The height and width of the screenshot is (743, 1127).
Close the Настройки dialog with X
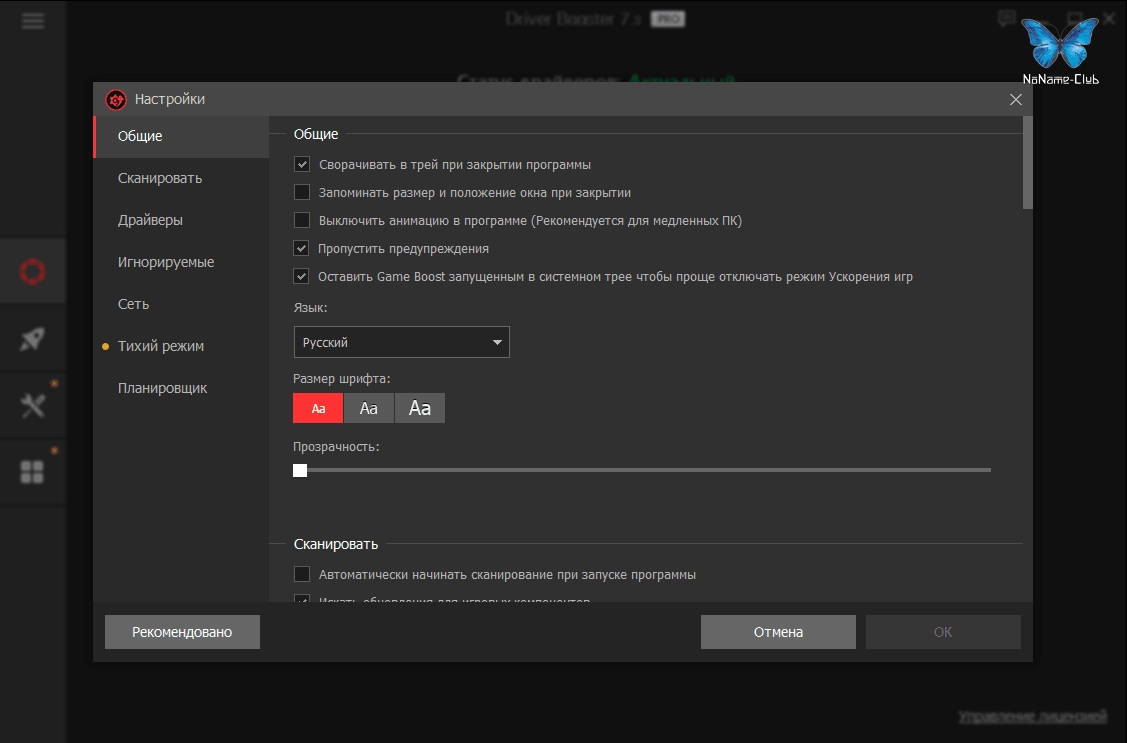point(1016,99)
